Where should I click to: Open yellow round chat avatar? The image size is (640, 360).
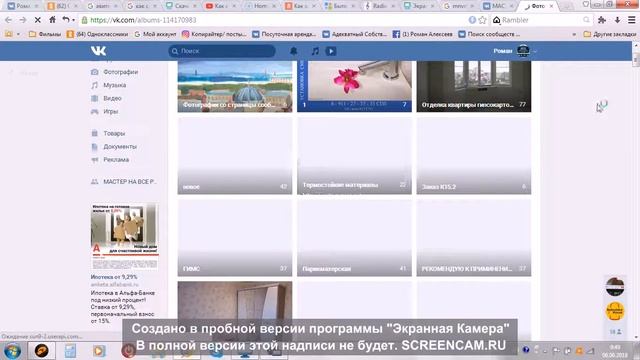point(615,311)
